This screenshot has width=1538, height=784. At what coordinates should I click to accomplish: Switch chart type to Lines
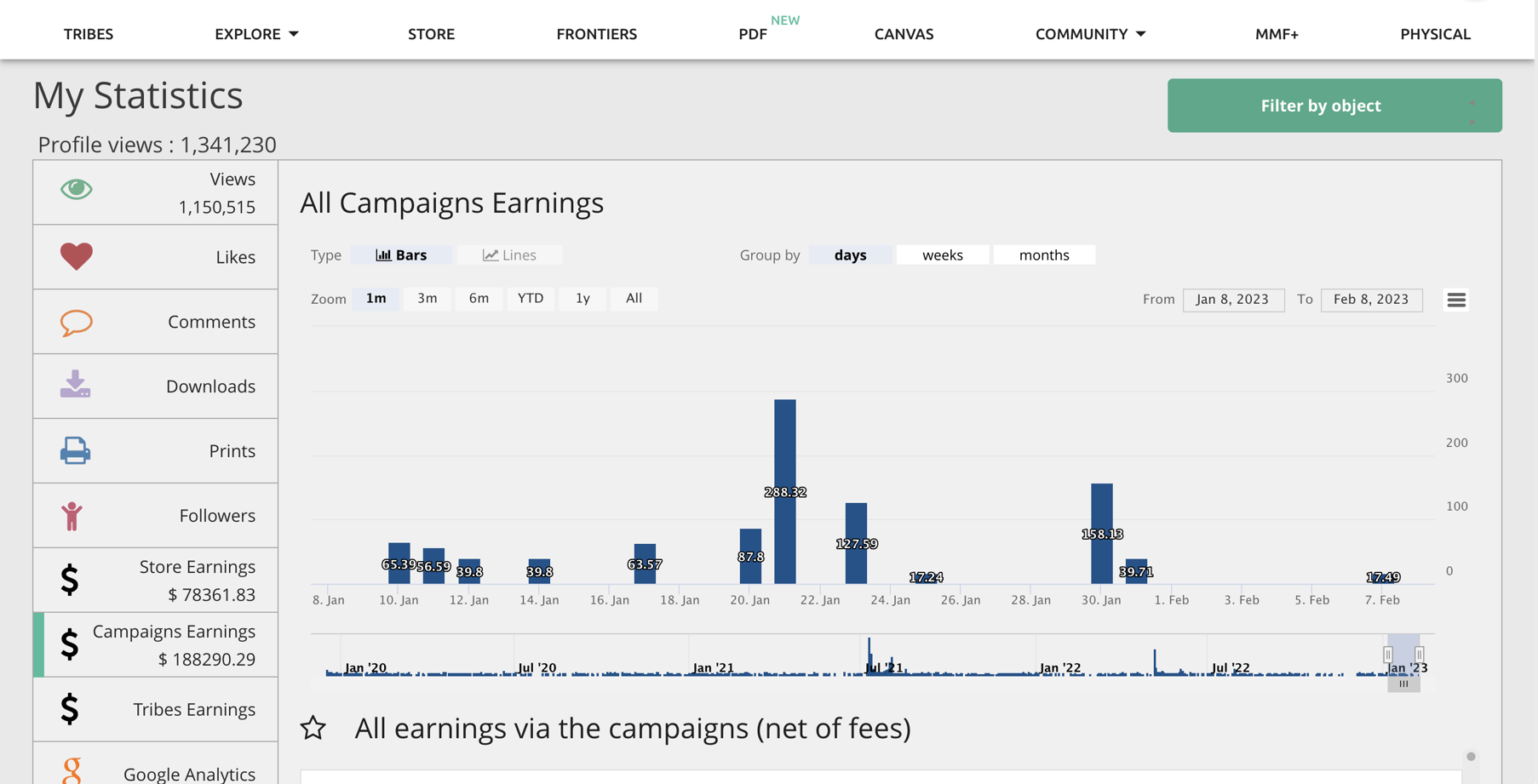click(509, 255)
